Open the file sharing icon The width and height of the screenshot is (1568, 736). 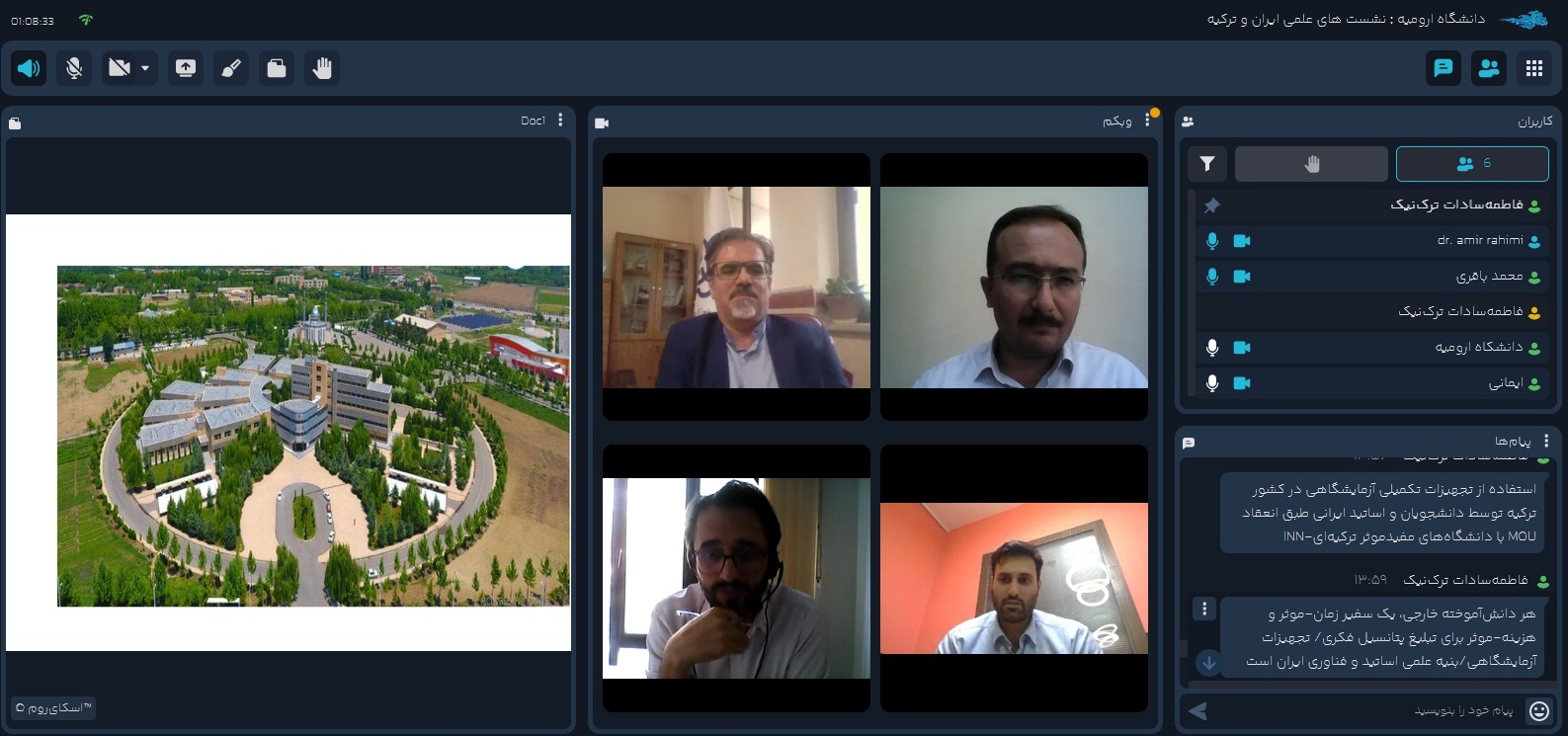point(277,68)
